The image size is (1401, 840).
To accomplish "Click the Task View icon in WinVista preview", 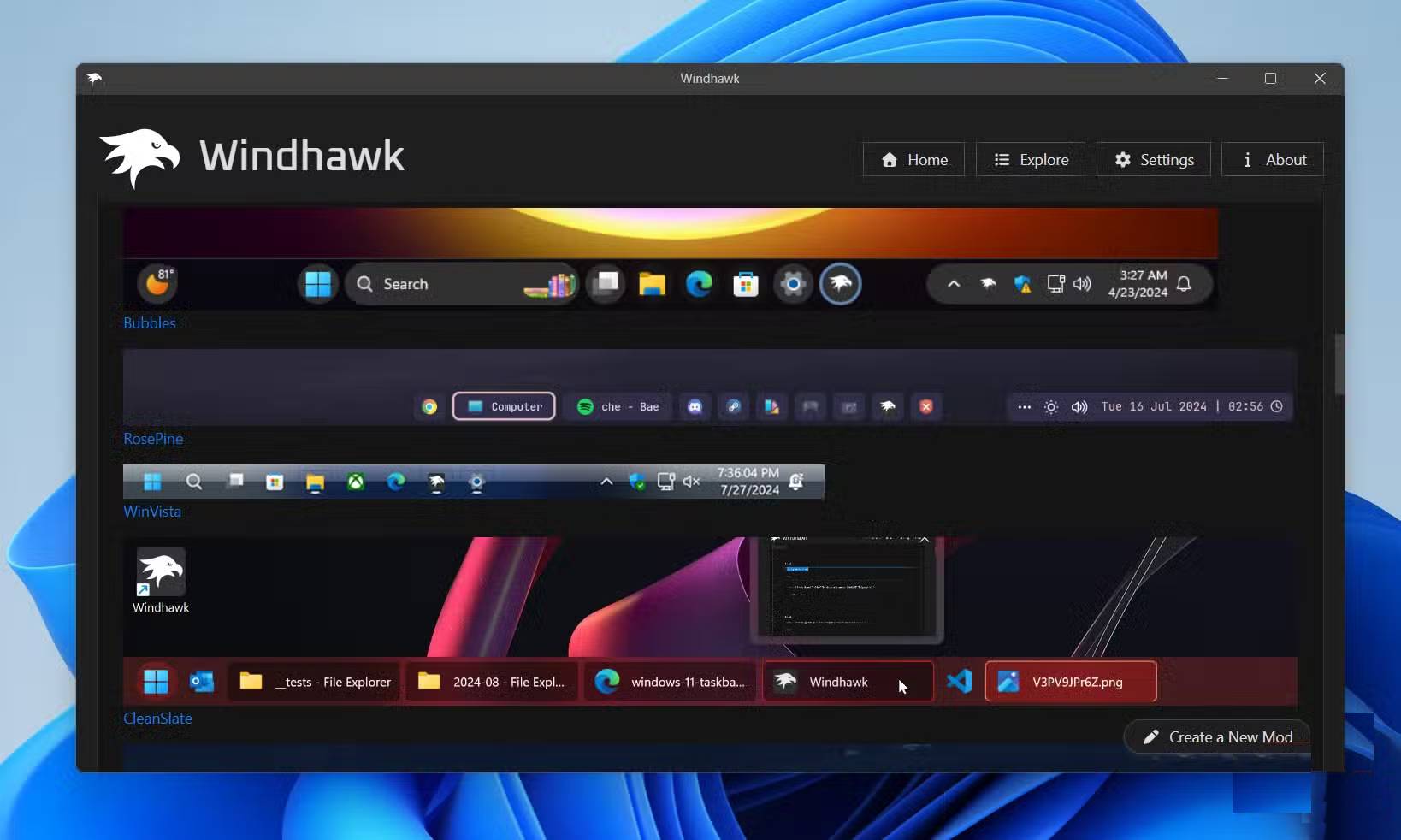I will (235, 481).
